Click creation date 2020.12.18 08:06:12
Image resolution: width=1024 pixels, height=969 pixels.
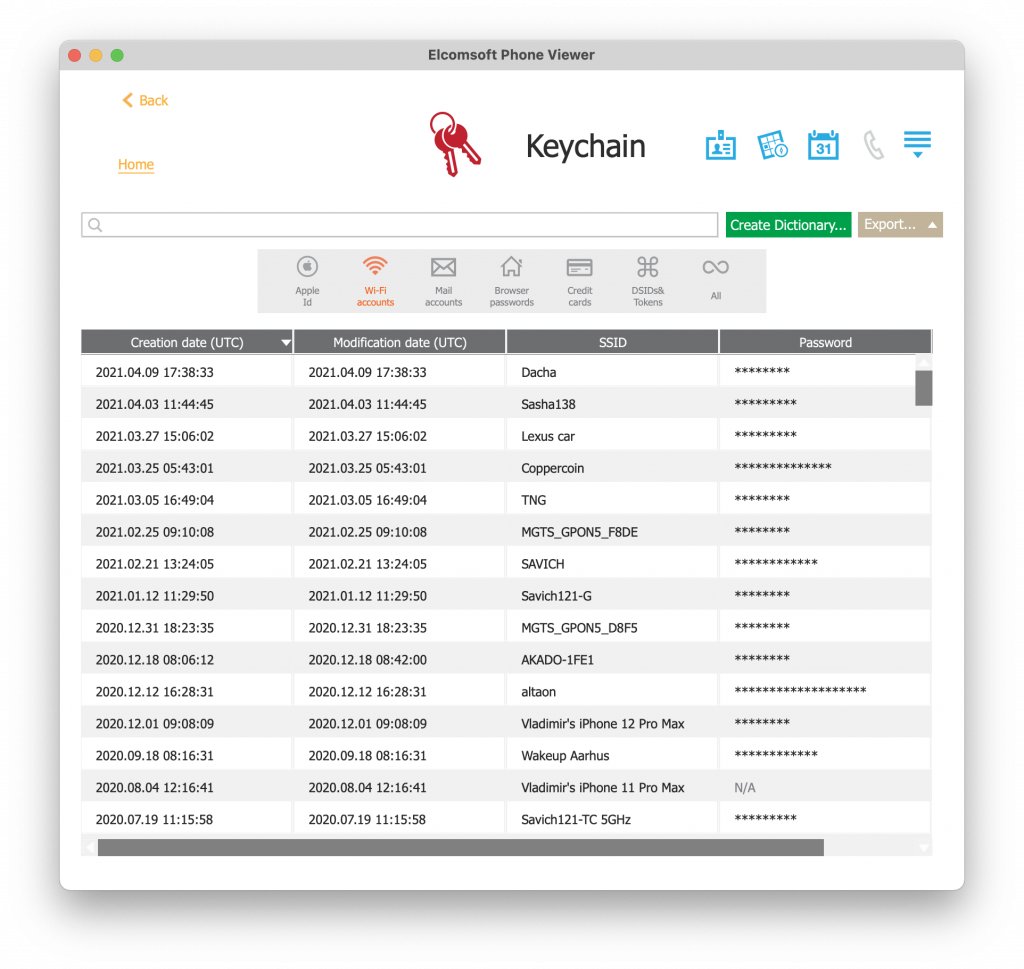[x=154, y=660]
